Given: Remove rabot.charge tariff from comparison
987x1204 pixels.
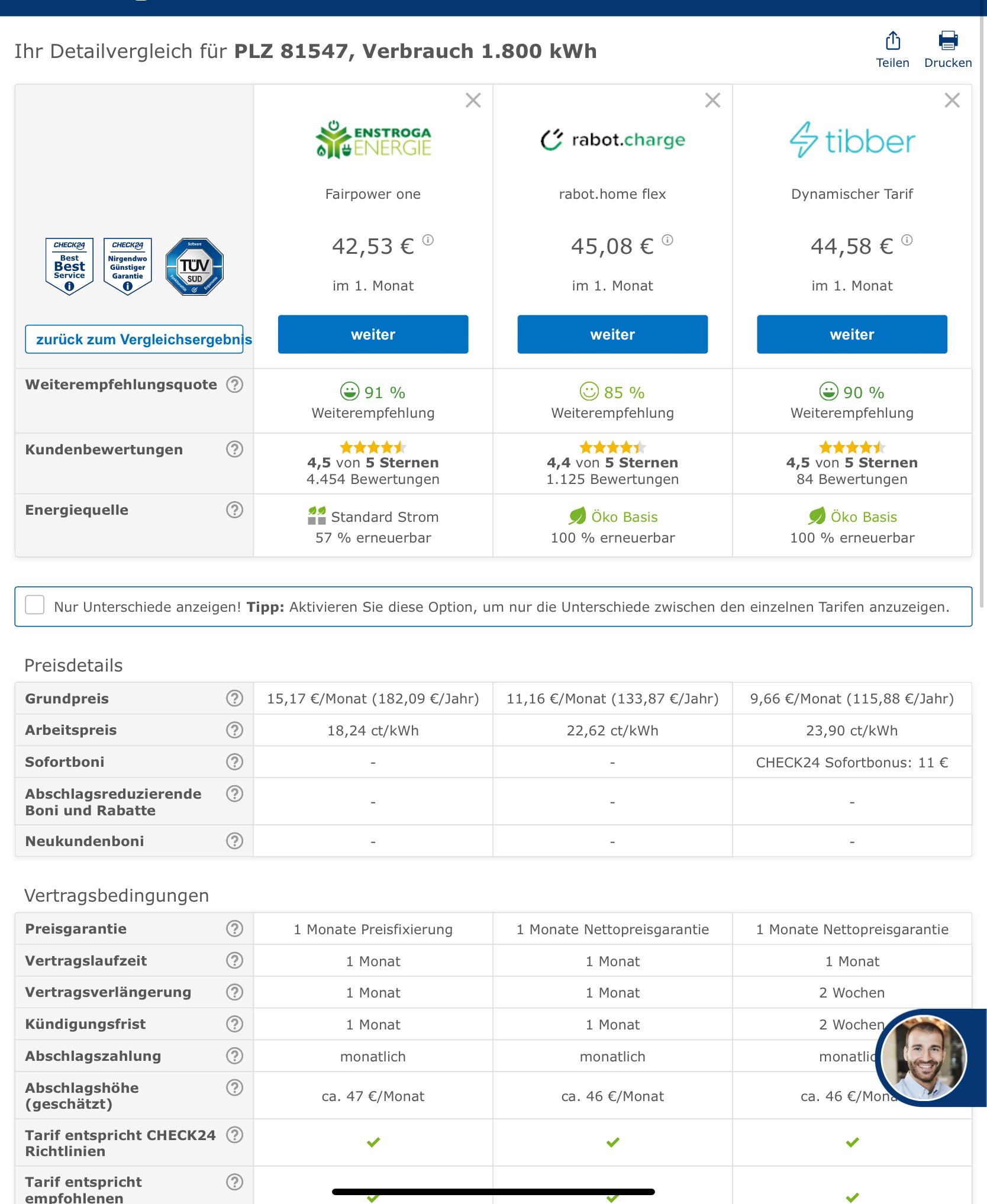Looking at the screenshot, I should pyautogui.click(x=713, y=101).
